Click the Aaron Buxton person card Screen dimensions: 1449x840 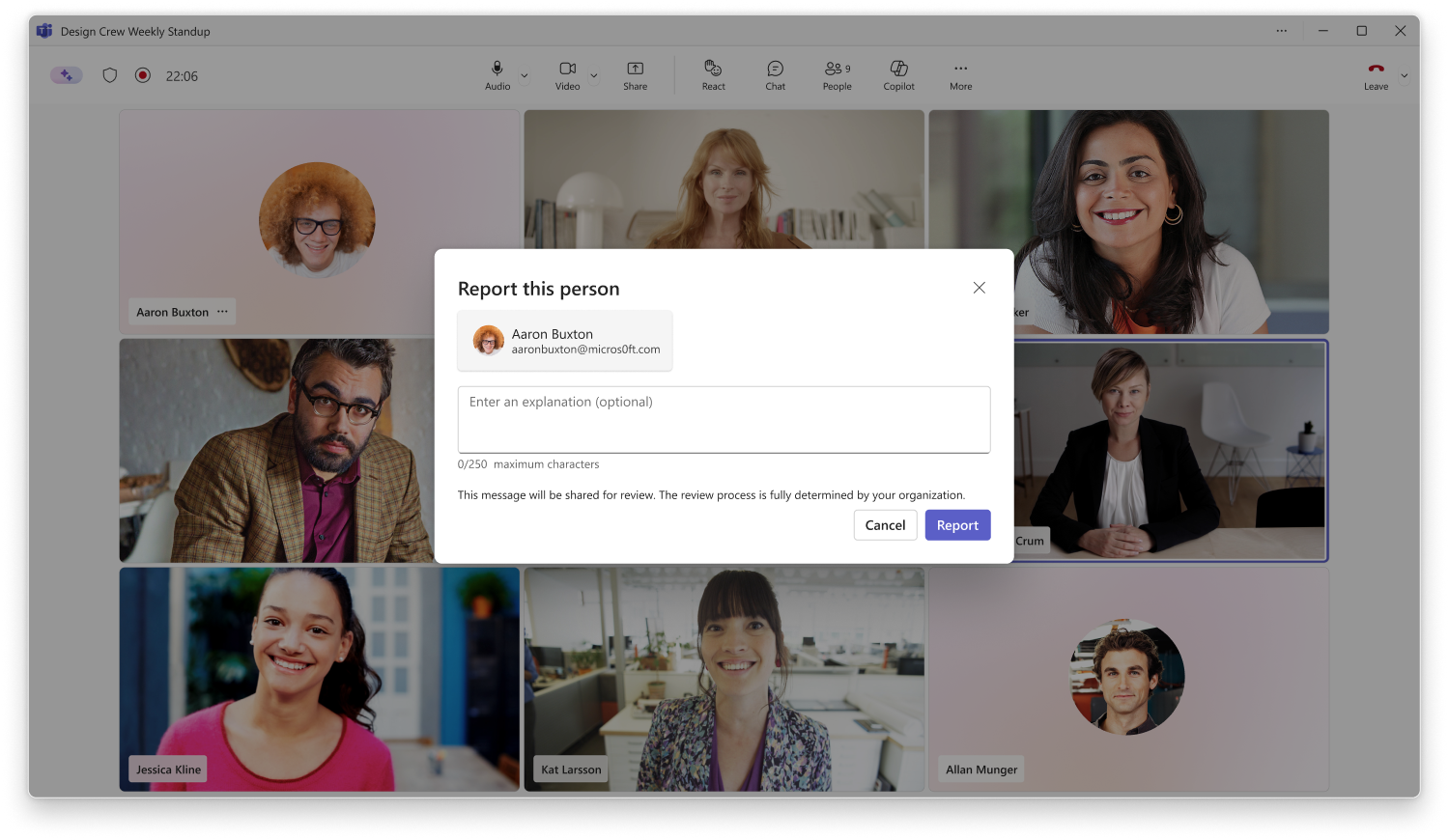click(565, 341)
